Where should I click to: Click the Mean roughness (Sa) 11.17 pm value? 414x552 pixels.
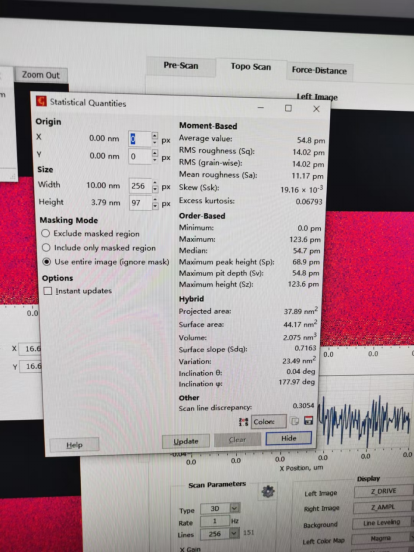tap(308, 176)
